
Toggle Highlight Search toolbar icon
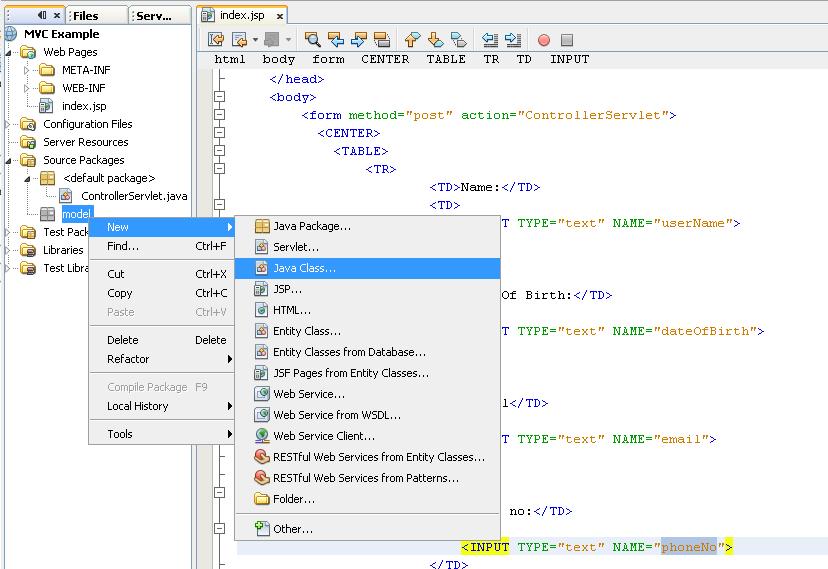(382, 40)
